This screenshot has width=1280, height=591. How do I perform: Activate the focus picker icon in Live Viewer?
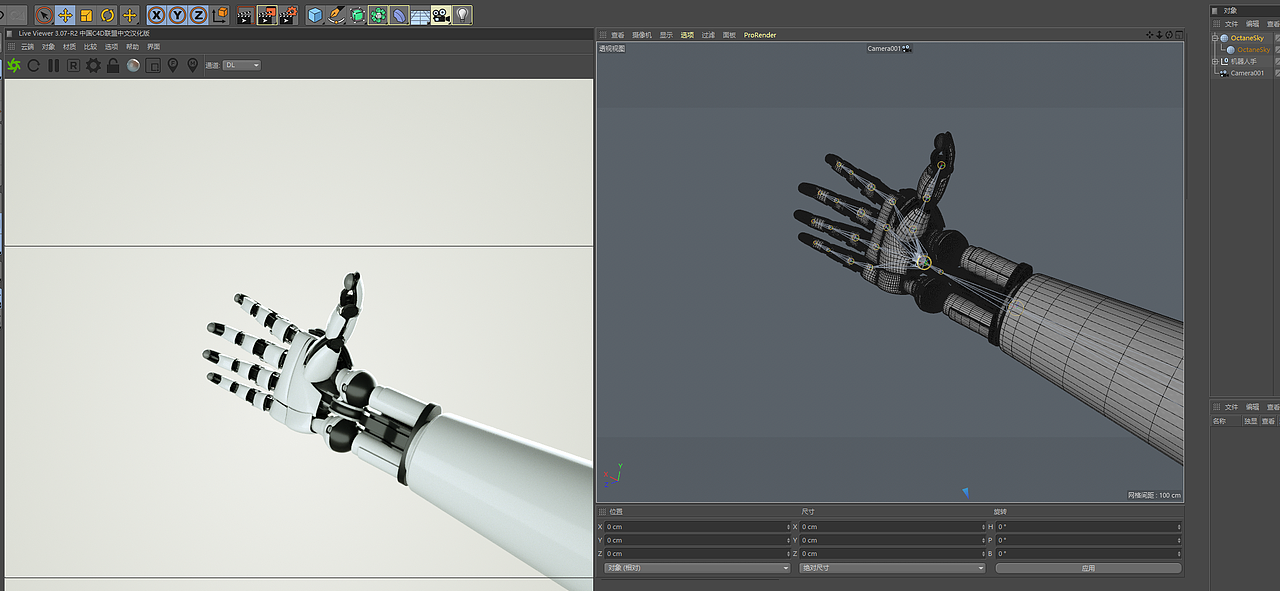point(173,65)
